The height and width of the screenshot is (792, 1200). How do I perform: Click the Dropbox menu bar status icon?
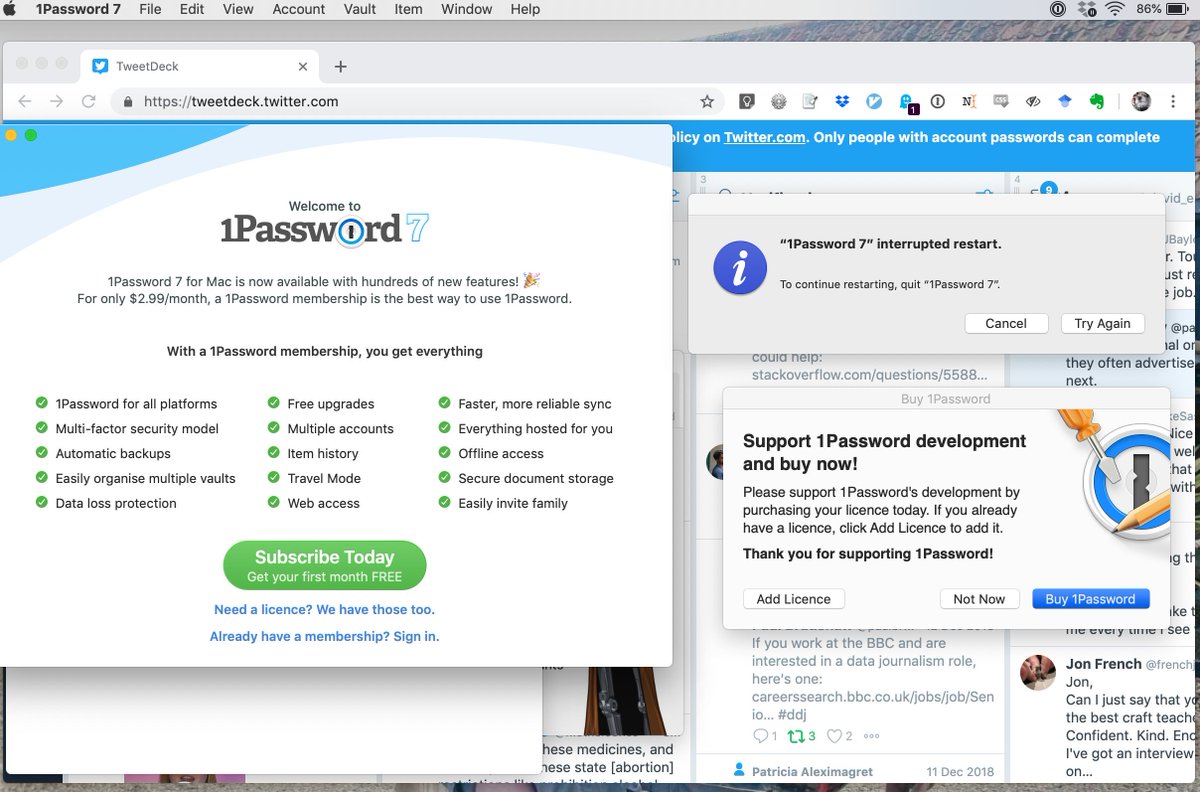pyautogui.click(x=1087, y=9)
